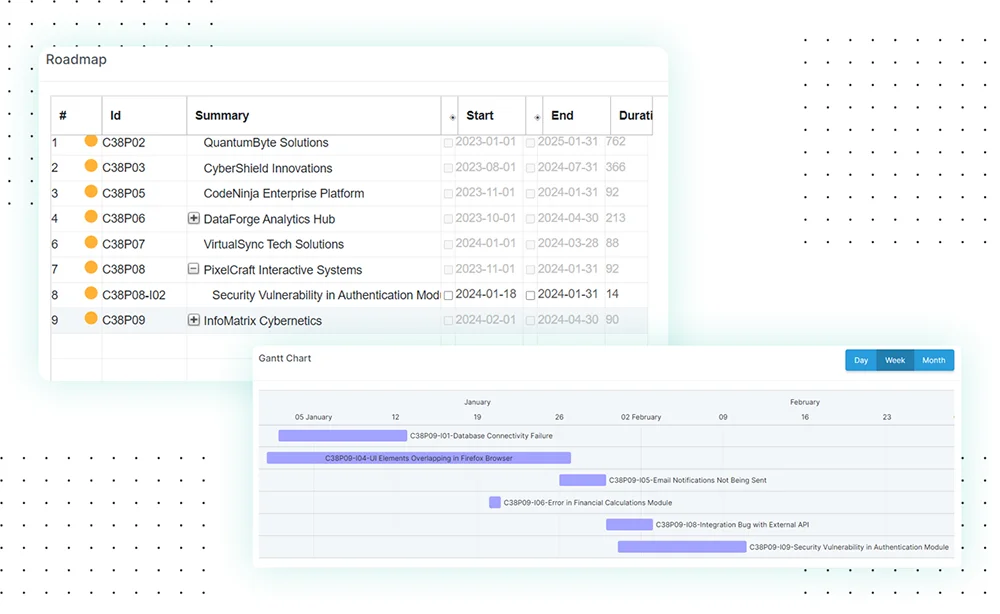The image size is (1000, 614).
Task: Click the orange status icon beside C38P06
Action: (x=92, y=218)
